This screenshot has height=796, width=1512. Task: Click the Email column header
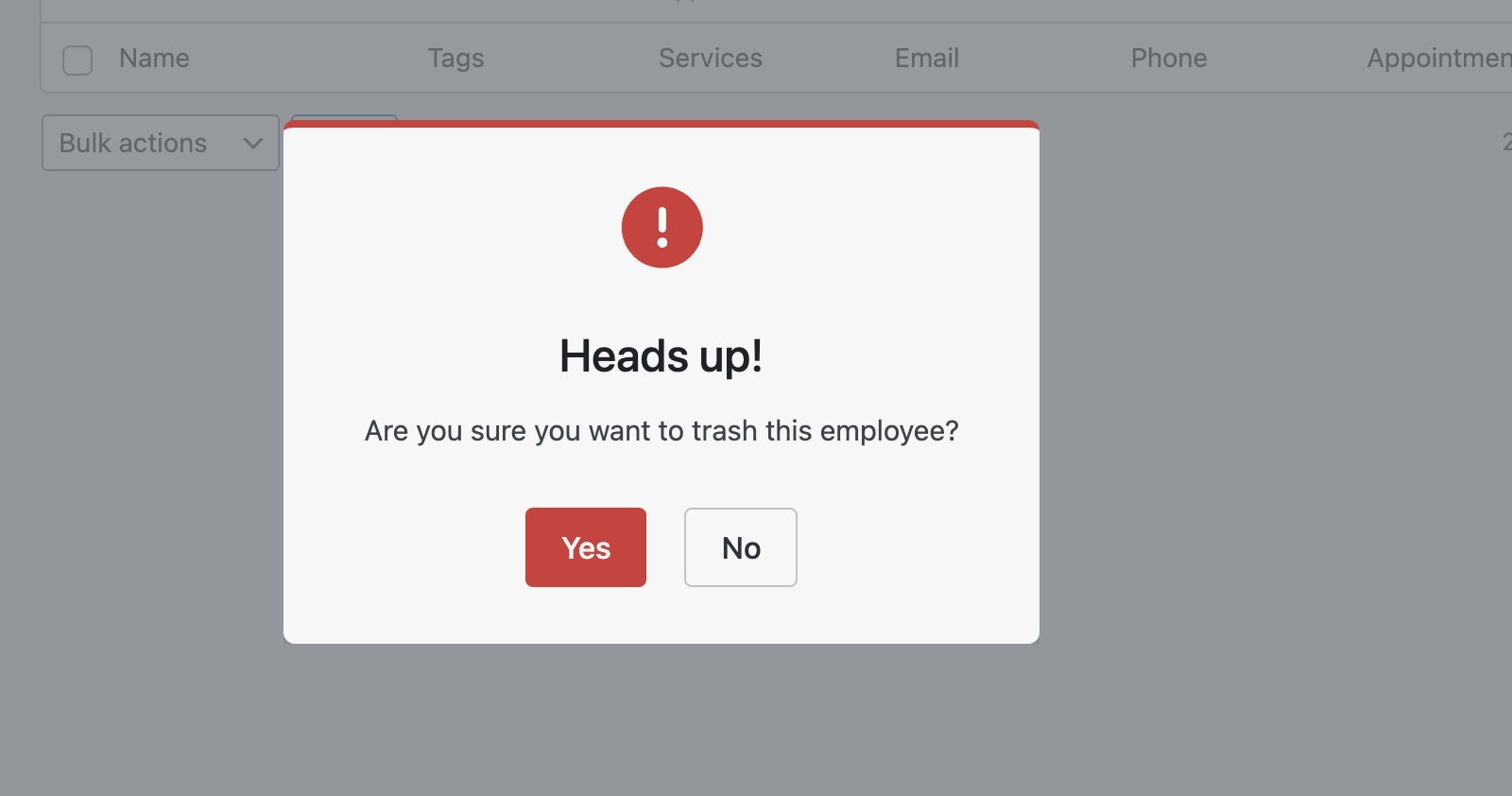pyautogui.click(x=926, y=58)
